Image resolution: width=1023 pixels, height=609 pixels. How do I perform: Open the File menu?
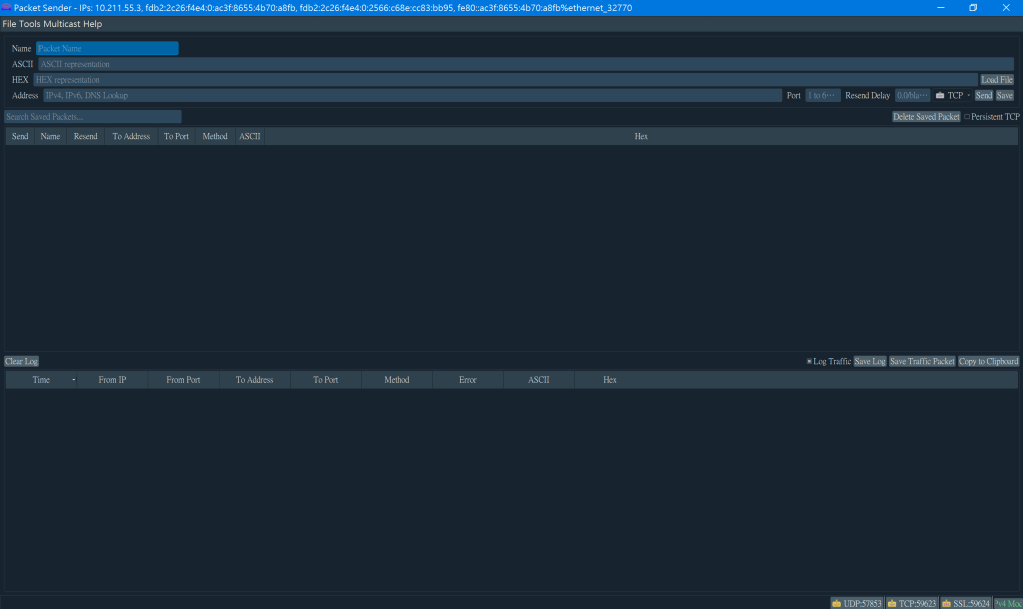(x=9, y=24)
